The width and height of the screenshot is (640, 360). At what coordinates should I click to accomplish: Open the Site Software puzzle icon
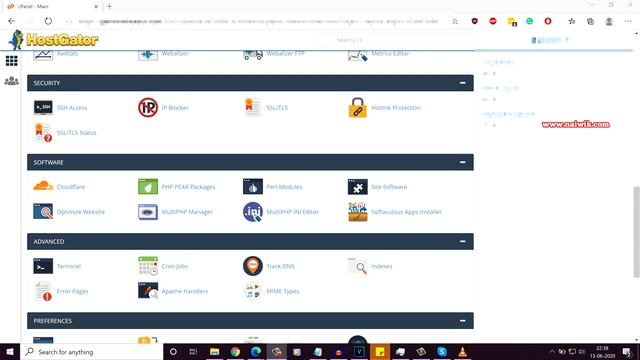(358, 187)
